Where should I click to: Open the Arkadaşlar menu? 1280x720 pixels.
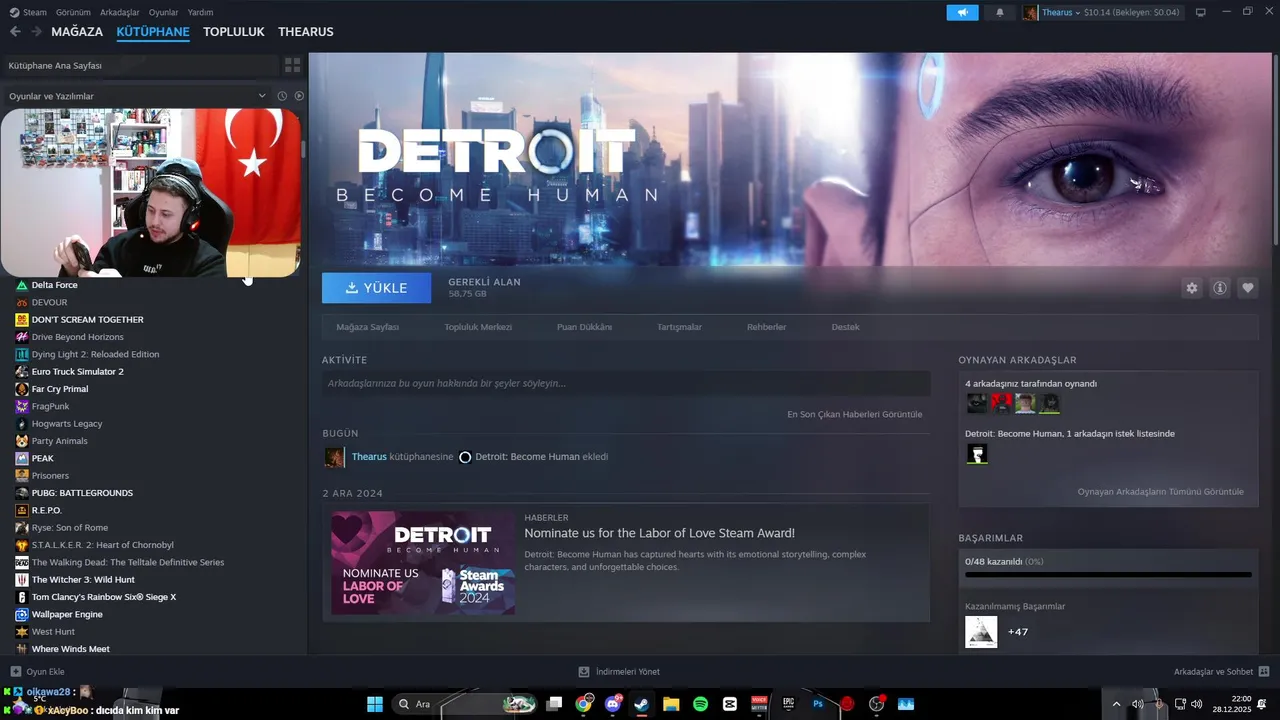(x=120, y=12)
